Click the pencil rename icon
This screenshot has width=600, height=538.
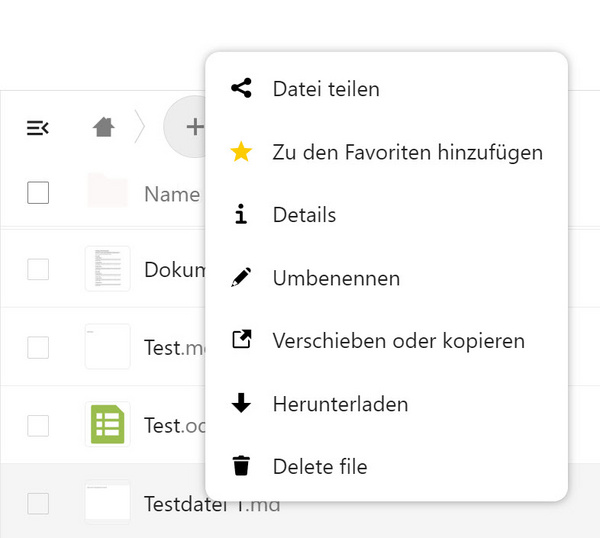[x=241, y=278]
